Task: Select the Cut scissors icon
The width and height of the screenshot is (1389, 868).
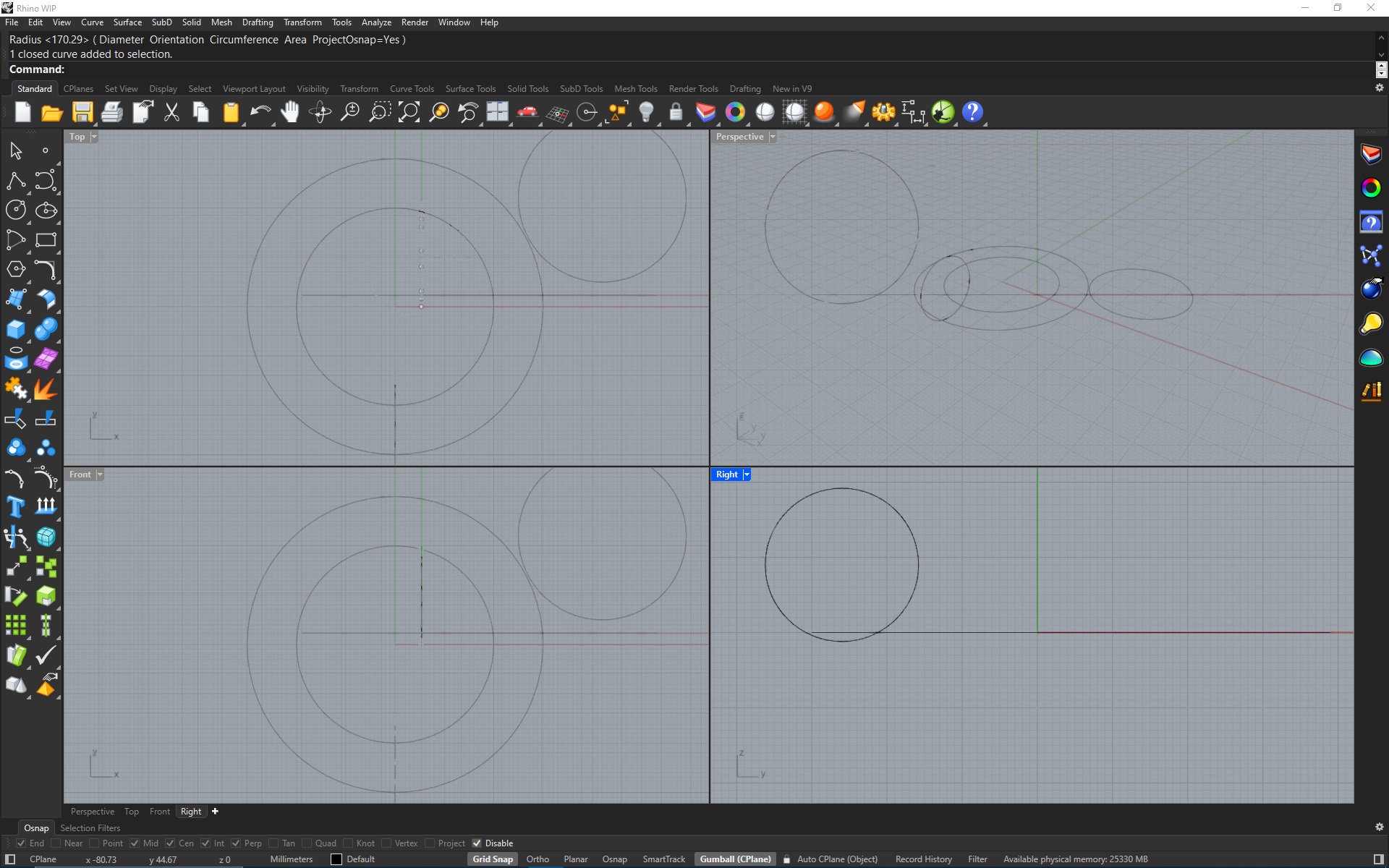Action: [171, 112]
